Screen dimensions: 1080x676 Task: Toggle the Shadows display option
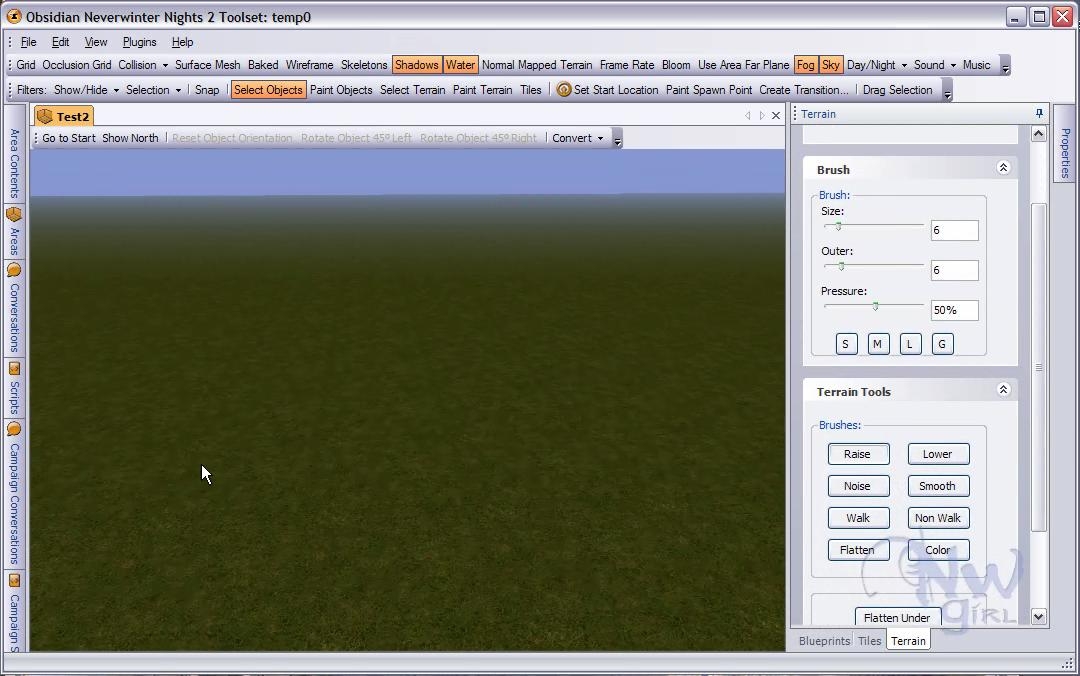coord(416,65)
